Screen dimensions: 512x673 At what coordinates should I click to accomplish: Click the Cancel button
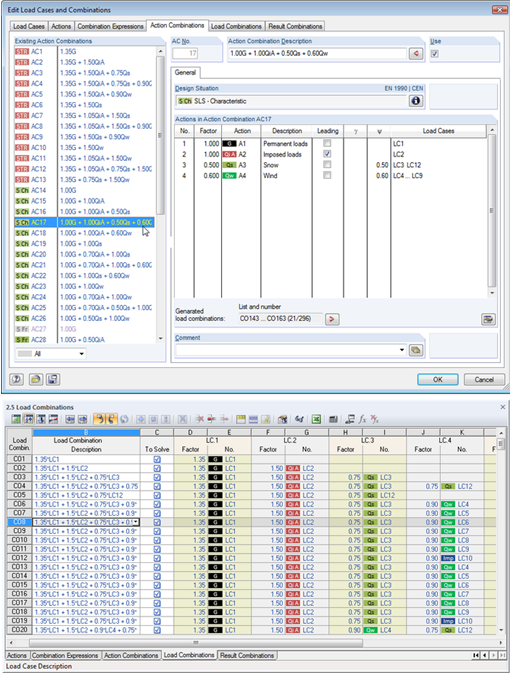point(484,379)
